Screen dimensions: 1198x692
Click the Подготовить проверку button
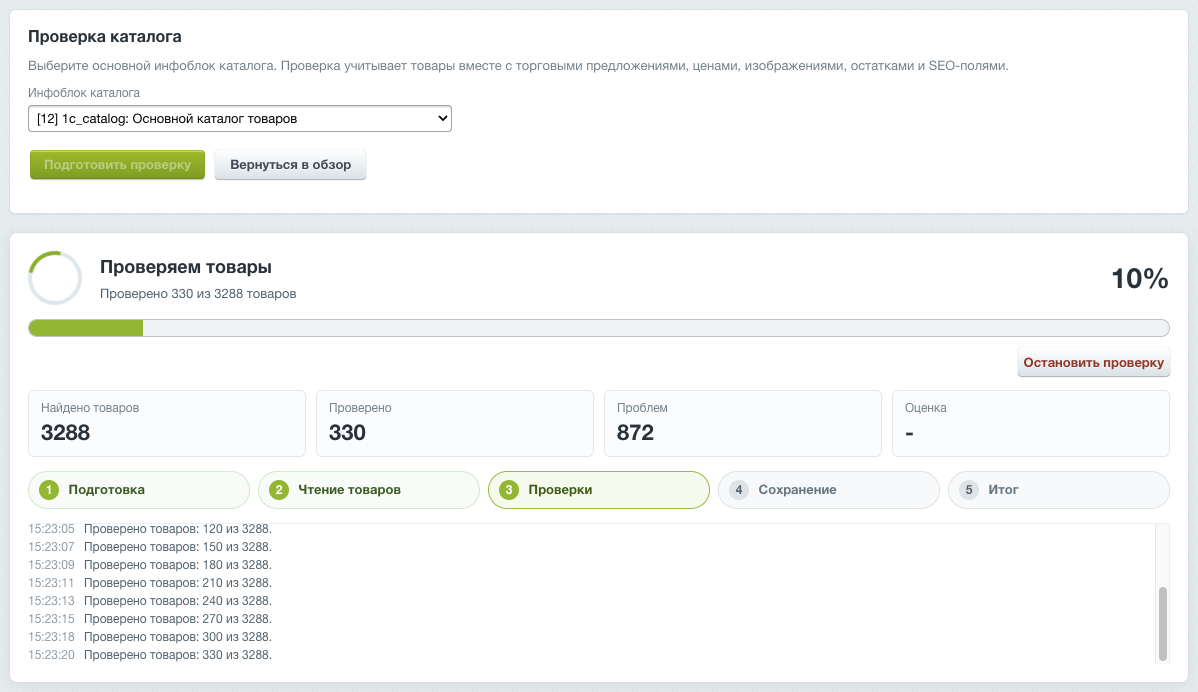click(118, 164)
